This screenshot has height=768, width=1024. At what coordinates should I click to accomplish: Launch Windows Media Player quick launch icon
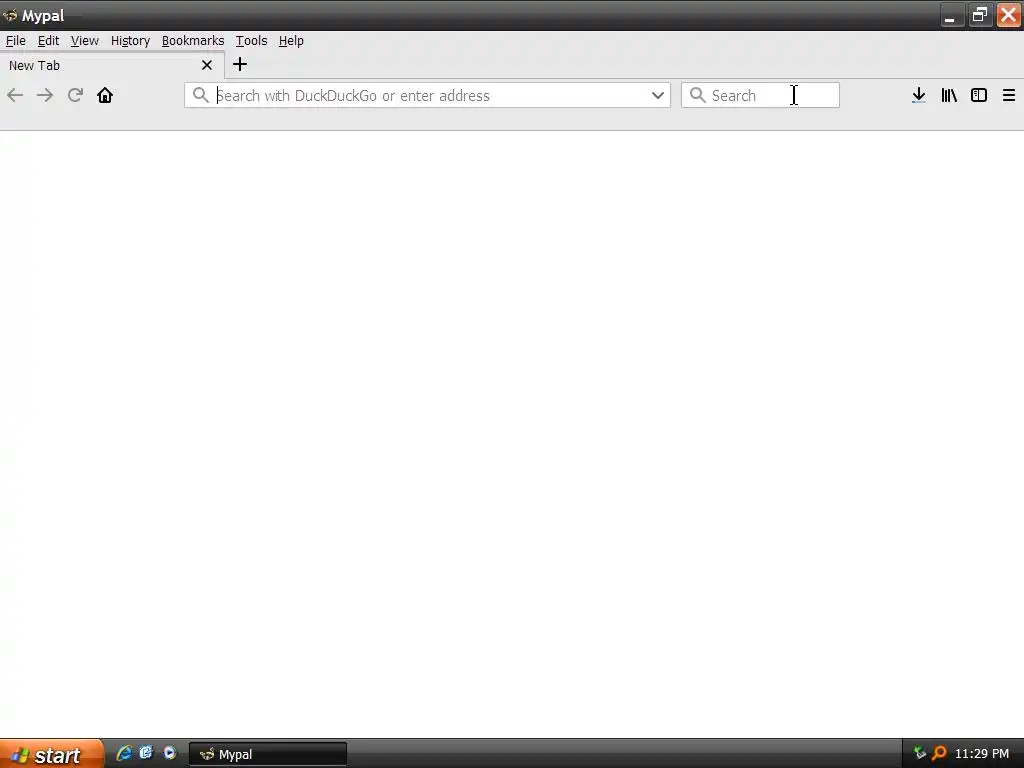[x=170, y=753]
